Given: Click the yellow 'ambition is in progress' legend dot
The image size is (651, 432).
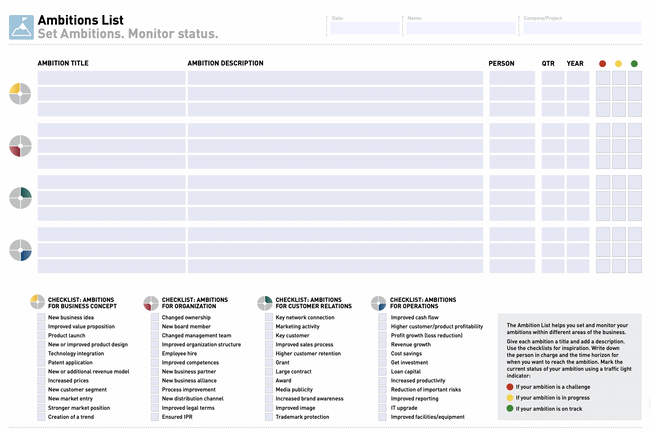Looking at the screenshot, I should [x=510, y=397].
